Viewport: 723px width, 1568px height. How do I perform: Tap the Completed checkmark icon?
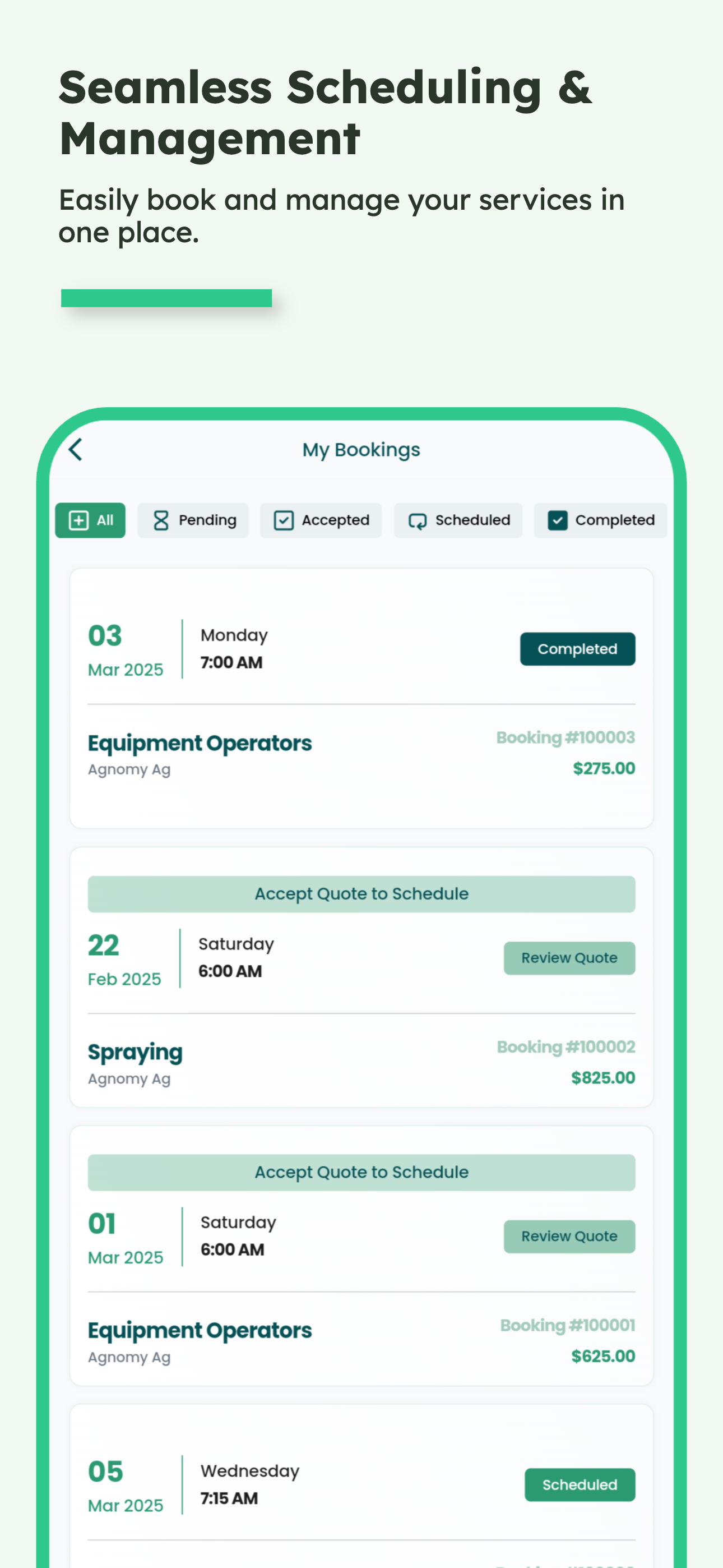click(x=558, y=520)
